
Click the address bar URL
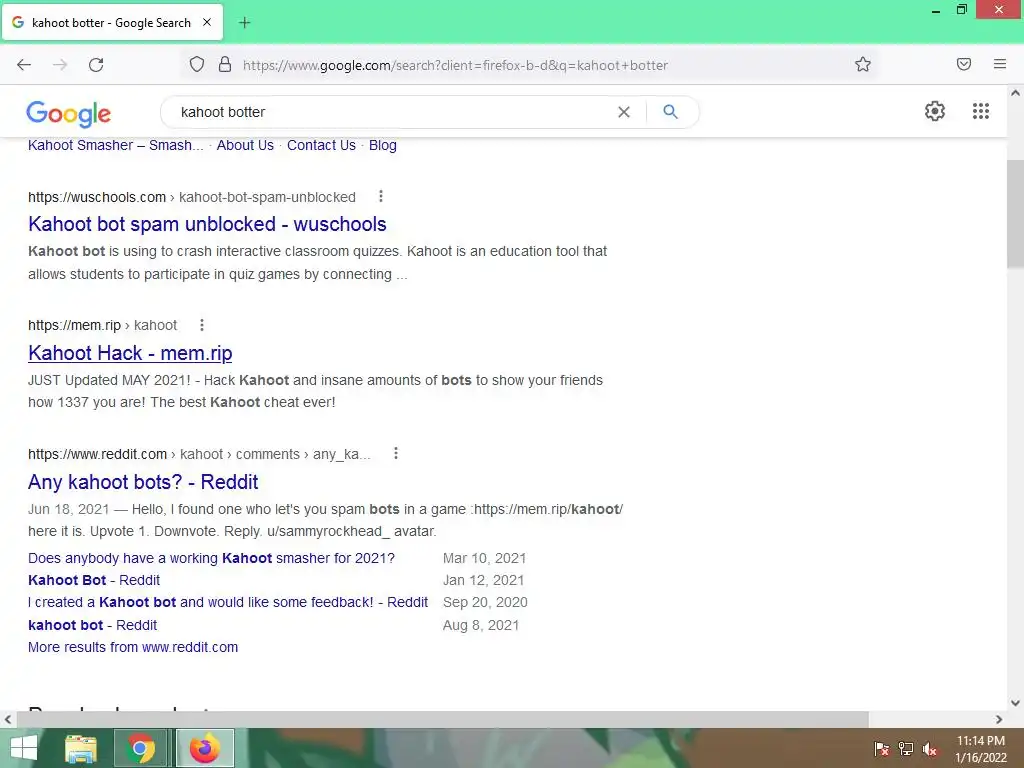[x=455, y=65]
